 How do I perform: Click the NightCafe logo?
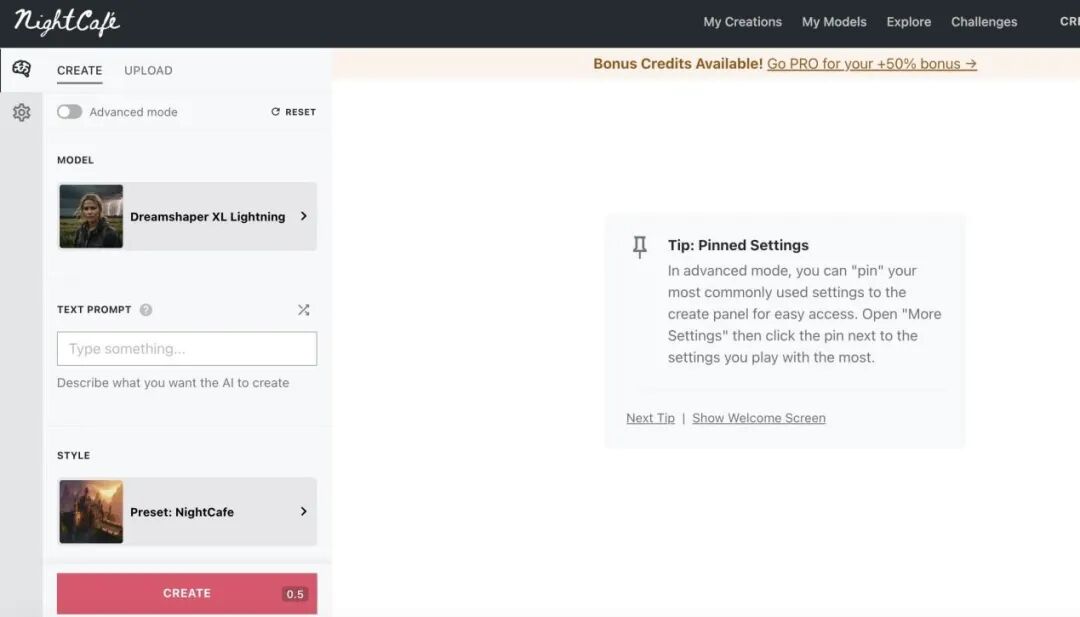[x=67, y=22]
